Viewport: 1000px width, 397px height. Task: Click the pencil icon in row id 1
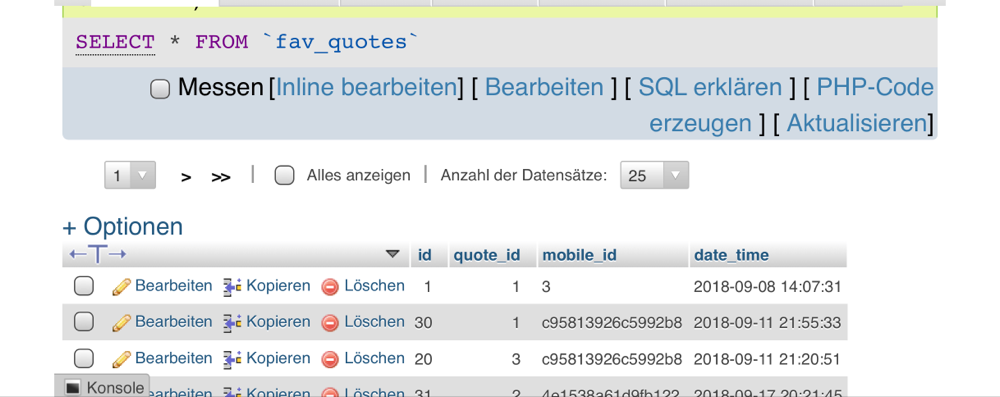click(121, 287)
